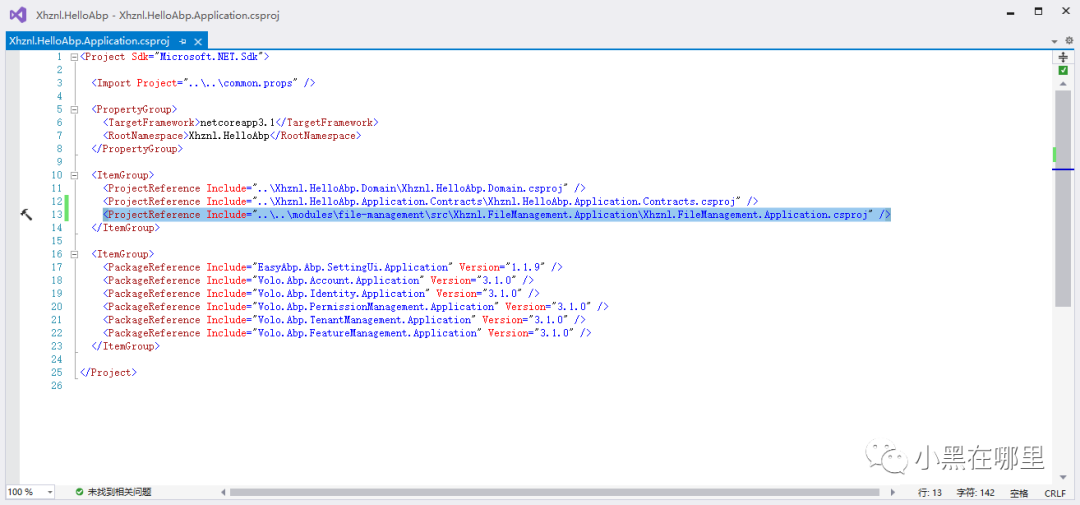Click the horizontal scrollbar left arrow
This screenshot has width=1080, height=505.
[x=223, y=493]
